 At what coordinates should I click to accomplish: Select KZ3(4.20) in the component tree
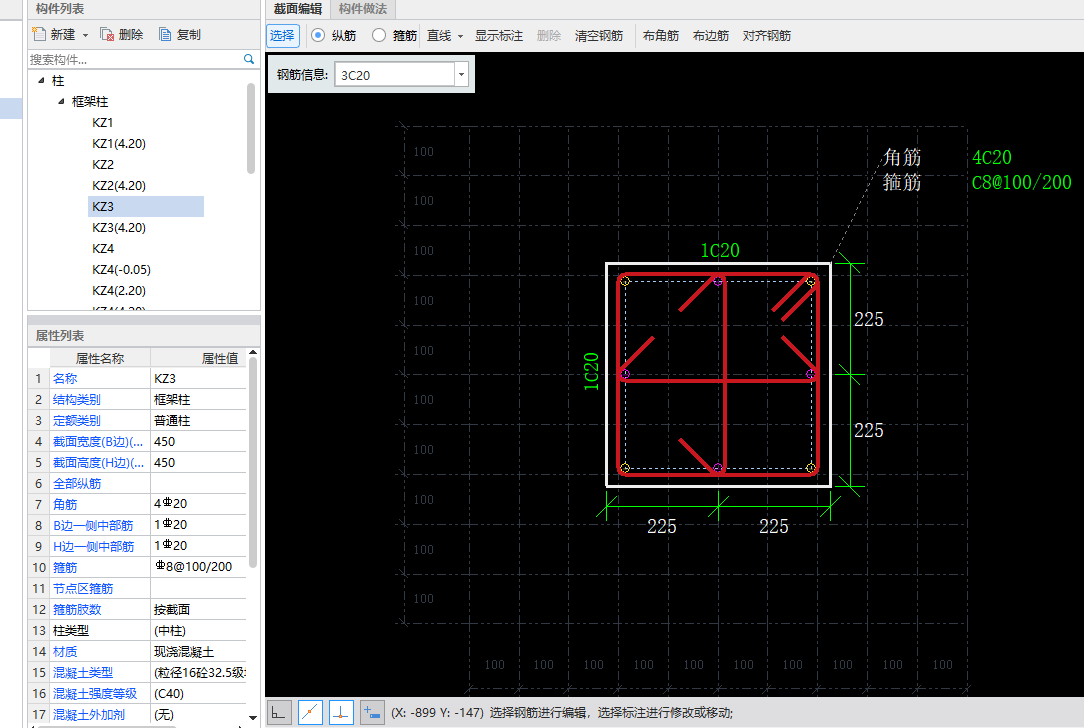119,227
